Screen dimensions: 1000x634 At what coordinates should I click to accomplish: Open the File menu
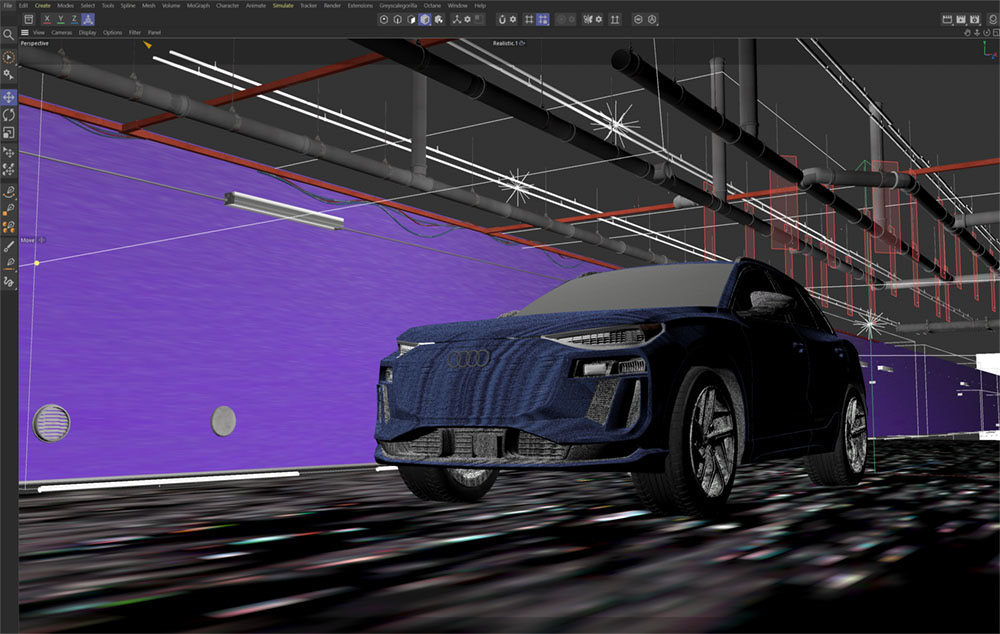pos(8,5)
